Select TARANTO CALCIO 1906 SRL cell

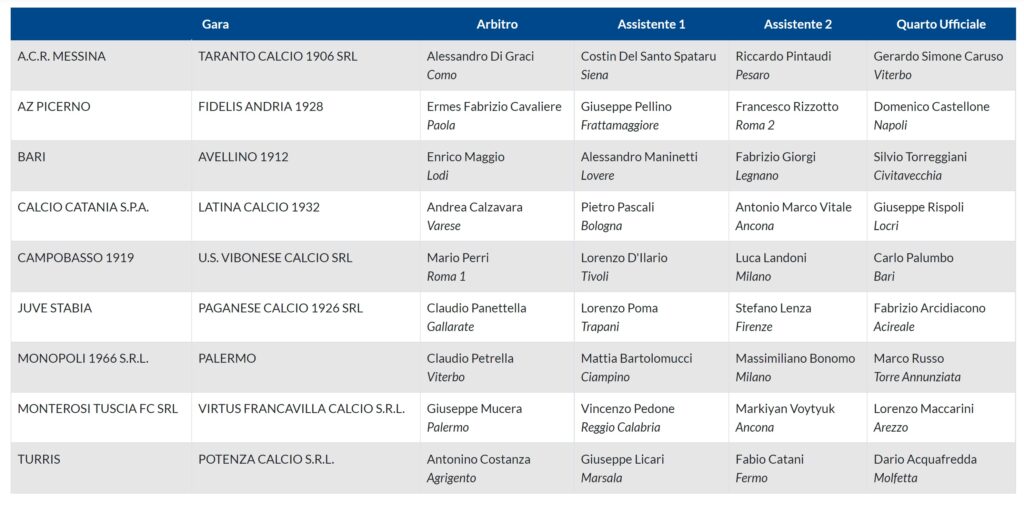coord(277,57)
